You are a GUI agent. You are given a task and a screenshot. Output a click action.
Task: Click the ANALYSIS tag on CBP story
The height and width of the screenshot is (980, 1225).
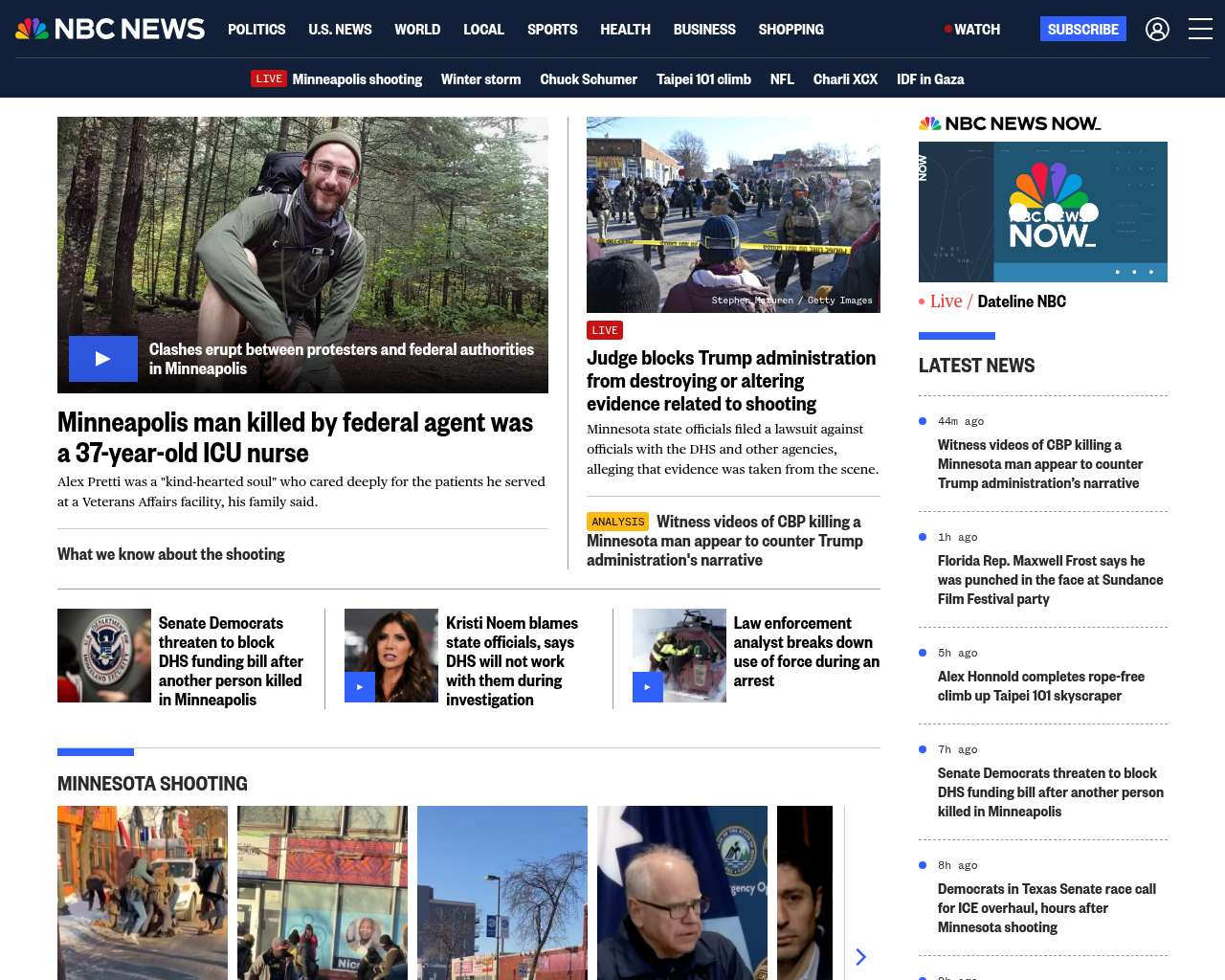pos(617,522)
